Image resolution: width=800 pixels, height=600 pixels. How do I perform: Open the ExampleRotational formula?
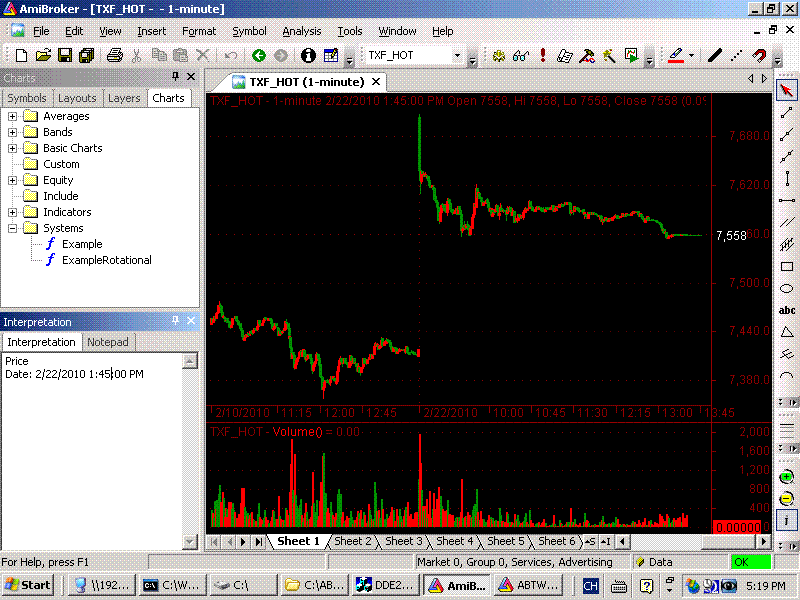tap(107, 260)
